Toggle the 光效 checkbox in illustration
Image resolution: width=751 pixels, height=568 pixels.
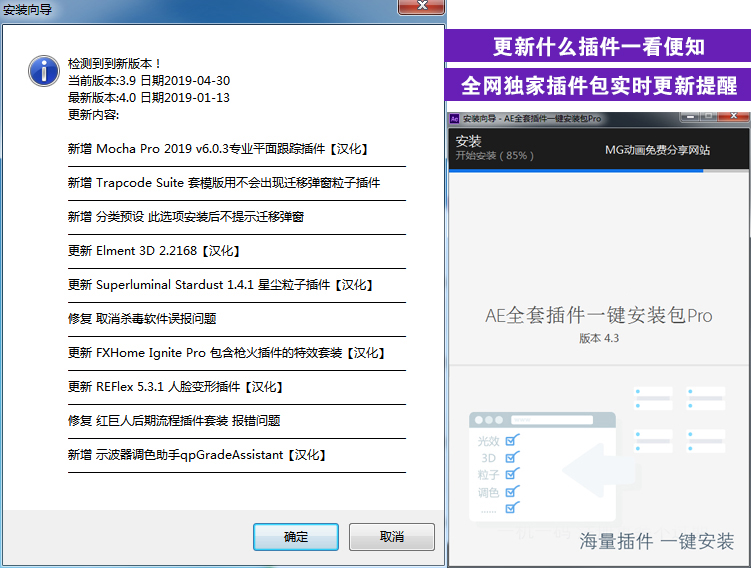click(512, 440)
